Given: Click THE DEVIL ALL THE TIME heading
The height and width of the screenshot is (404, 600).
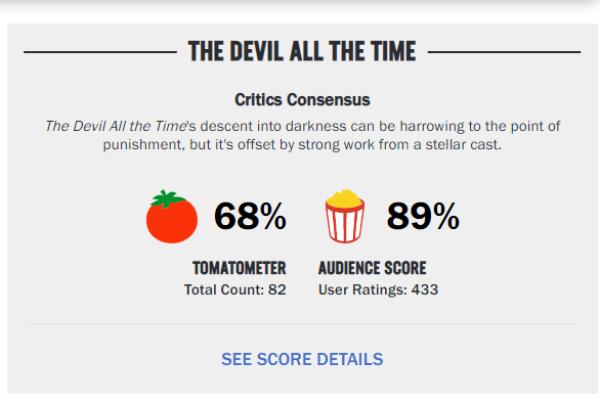Looking at the screenshot, I should pos(302,51).
